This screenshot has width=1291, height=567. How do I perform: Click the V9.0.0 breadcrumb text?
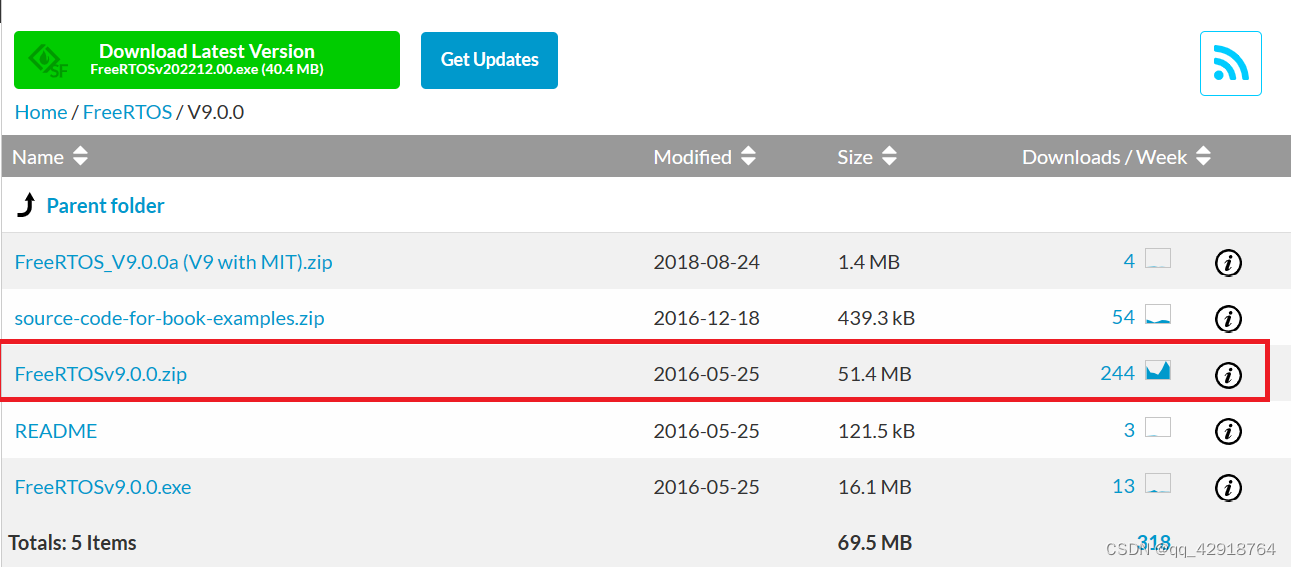214,112
